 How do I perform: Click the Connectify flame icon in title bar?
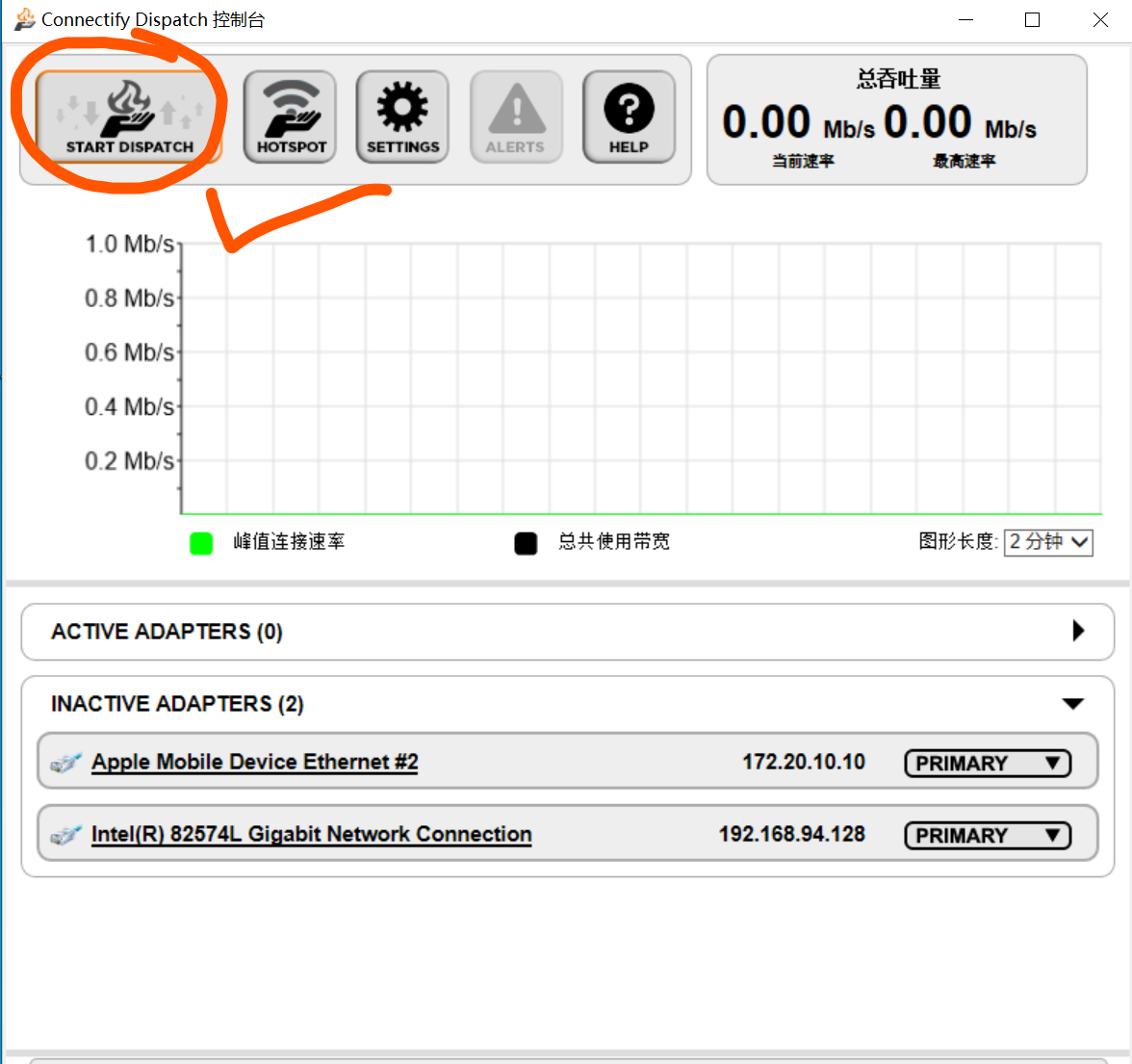pos(25,19)
